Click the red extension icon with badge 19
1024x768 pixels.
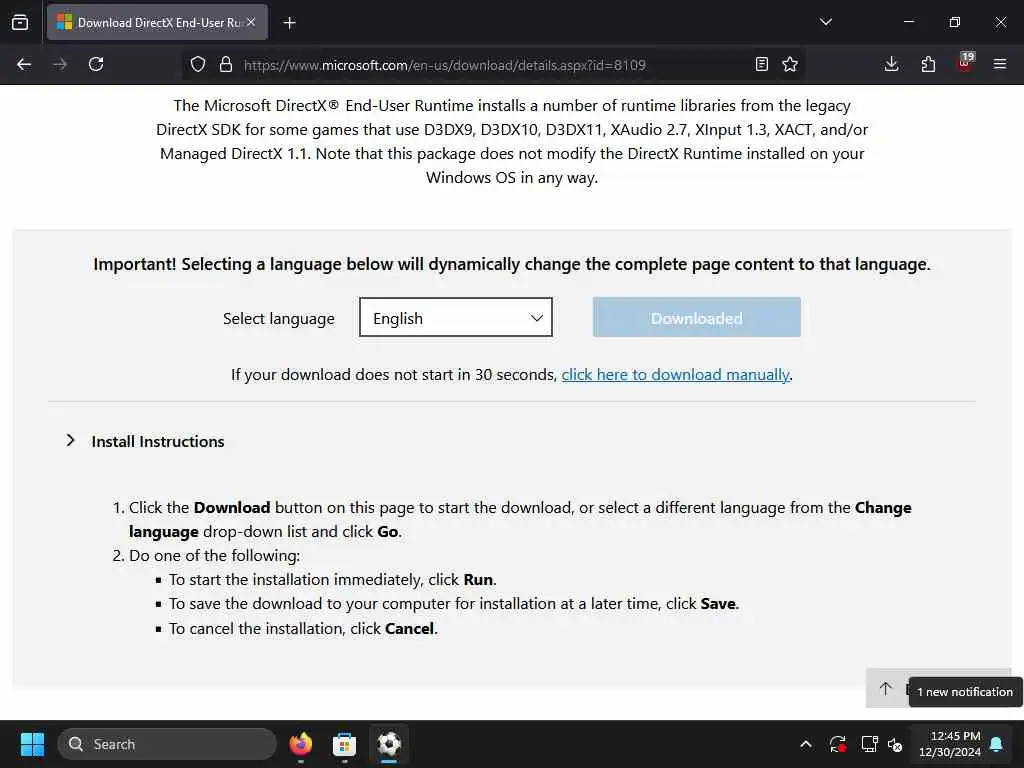click(x=965, y=62)
